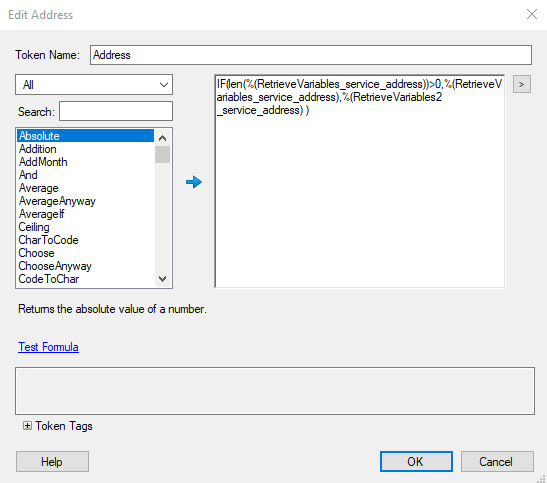Expand the Token Tags section

(x=27, y=425)
